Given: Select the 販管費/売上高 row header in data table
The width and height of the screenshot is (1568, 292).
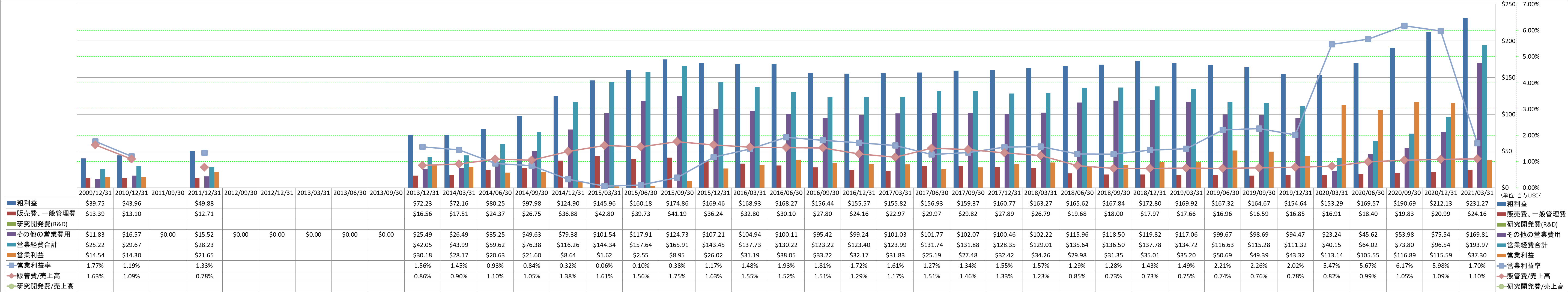Looking at the screenshot, I should pos(41,276).
